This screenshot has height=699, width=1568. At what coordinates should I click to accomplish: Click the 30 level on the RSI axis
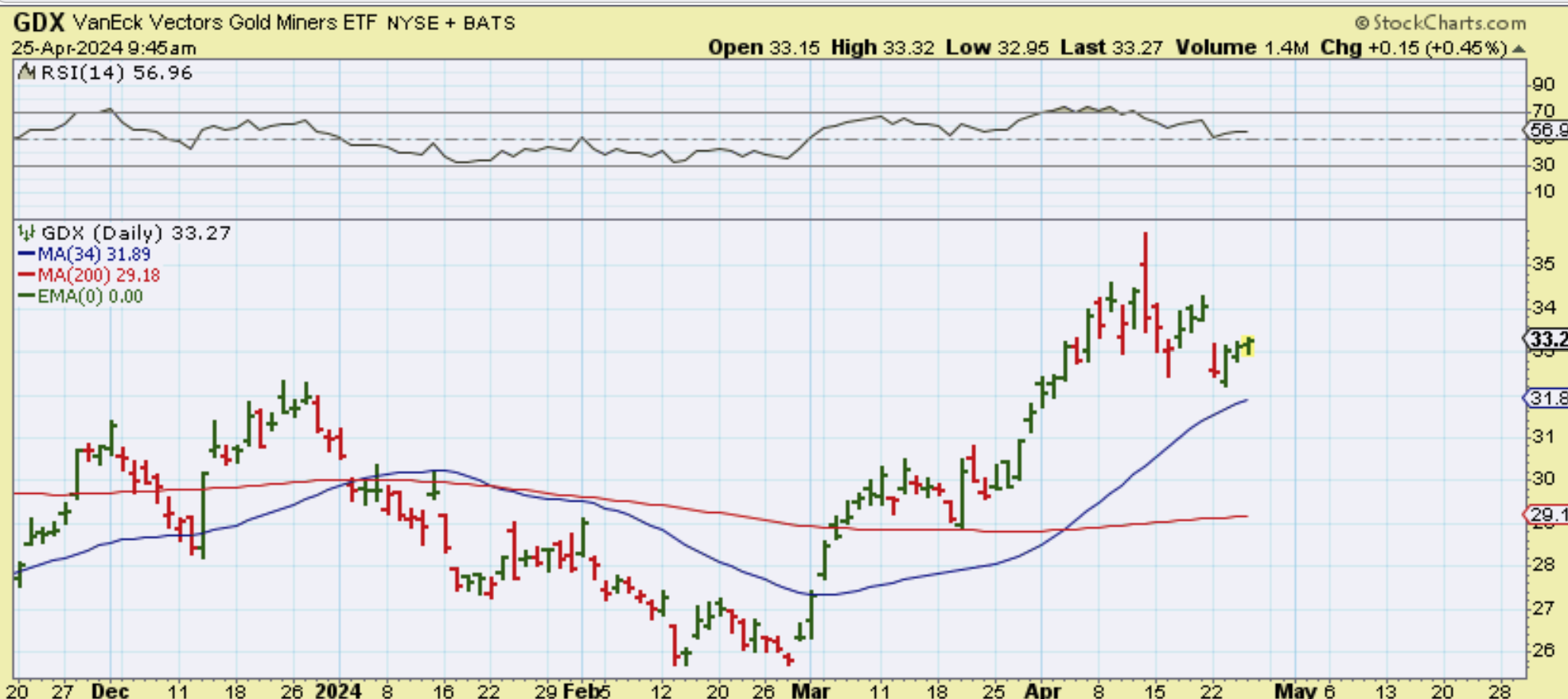tap(1543, 165)
